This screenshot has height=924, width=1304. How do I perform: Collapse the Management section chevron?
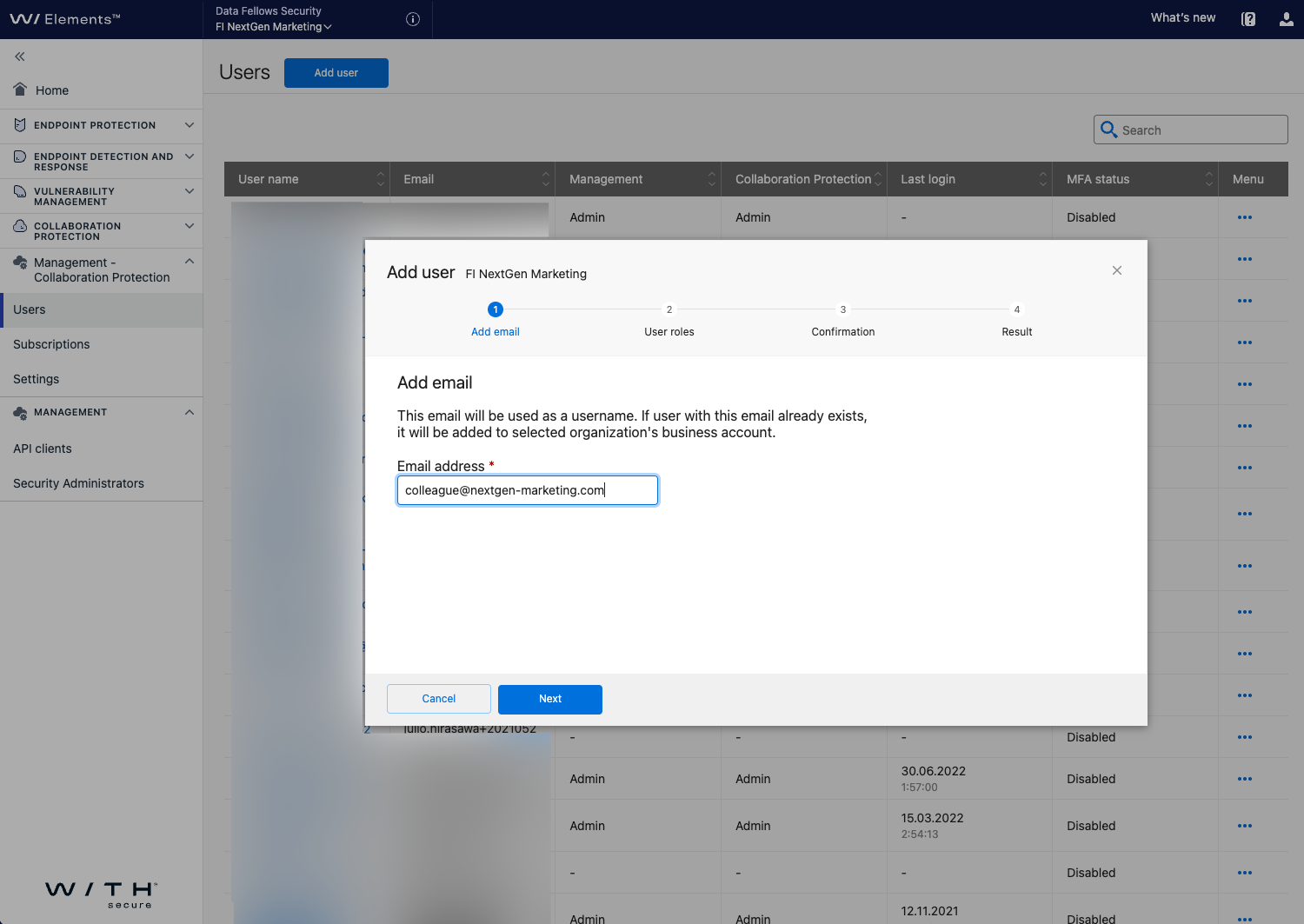coord(189,412)
